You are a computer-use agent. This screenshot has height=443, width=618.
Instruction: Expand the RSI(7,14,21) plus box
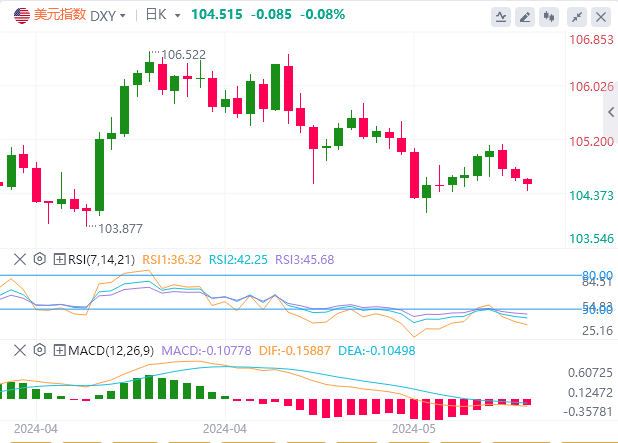point(59,259)
